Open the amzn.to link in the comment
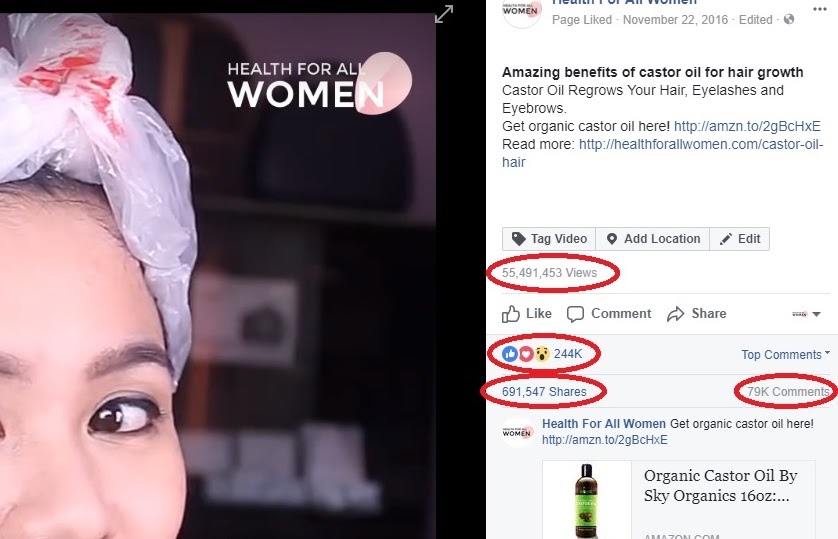838x539 pixels. point(604,440)
